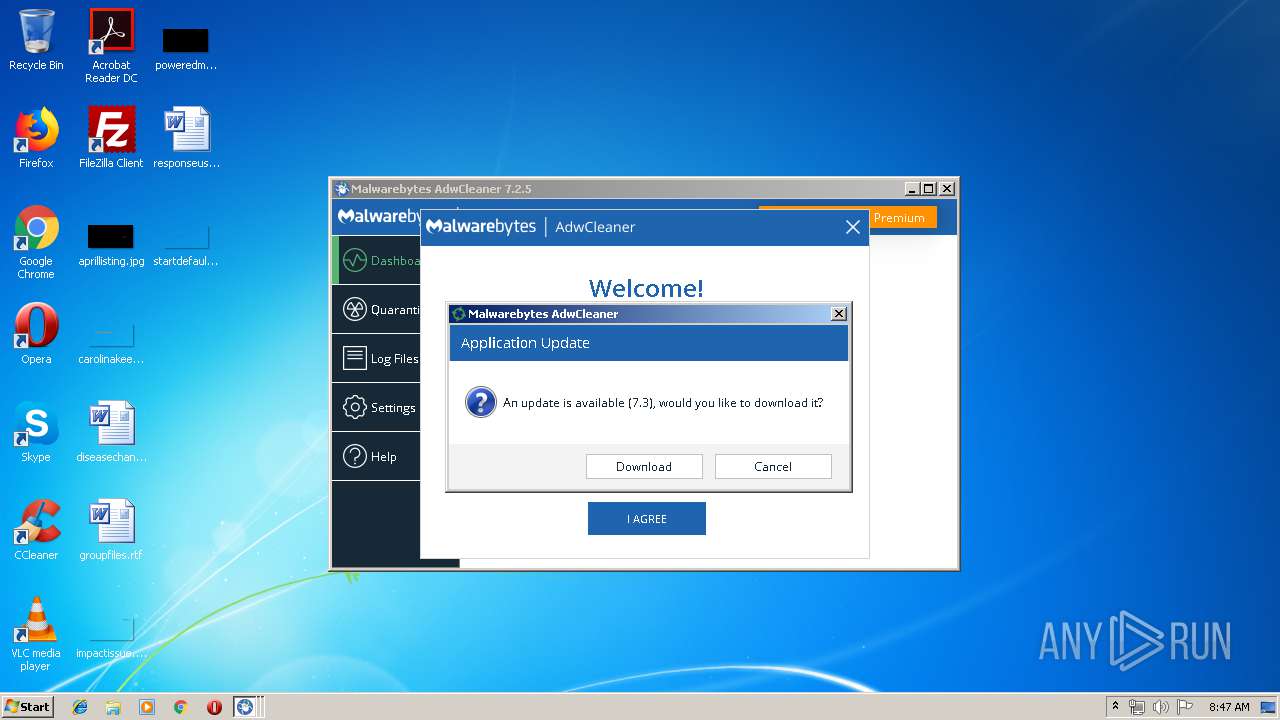
Task: Open the Windows Start menu
Action: [x=27, y=707]
